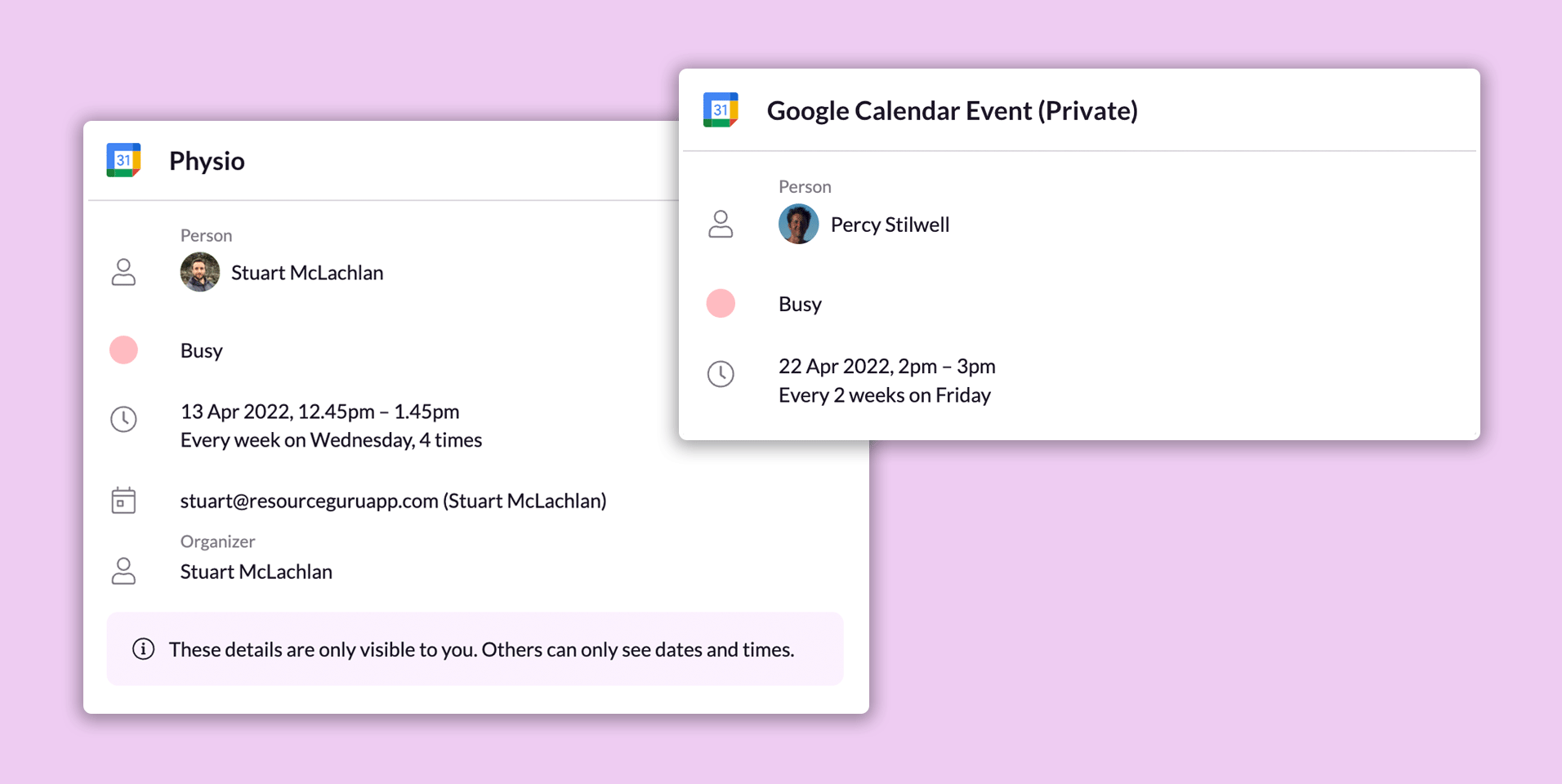Select the Physio event title
Screen dimensions: 1562x784
pos(207,161)
